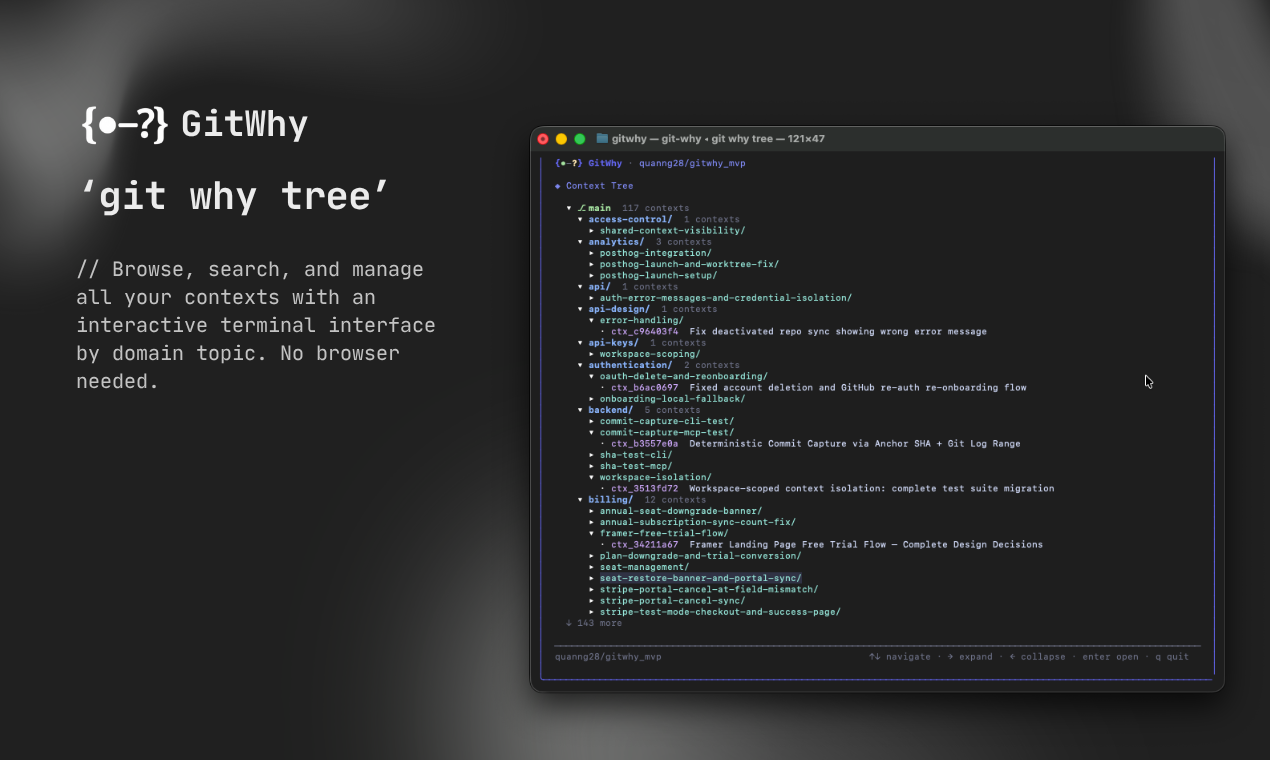Screen dimensions: 1270x760
Task: Click the Context Tree heading
Action: tap(594, 186)
